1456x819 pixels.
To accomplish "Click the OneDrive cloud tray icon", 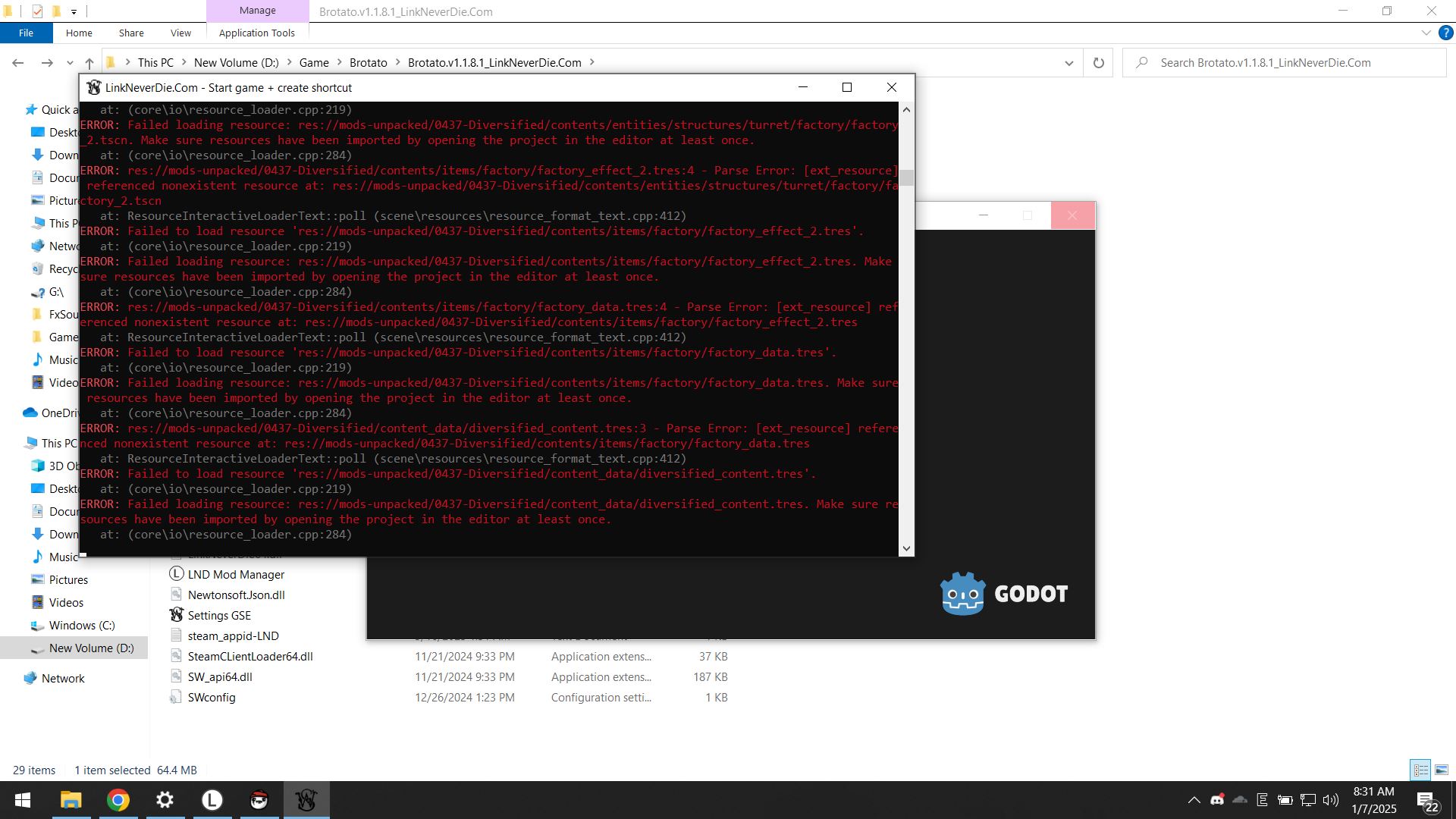I will tap(1240, 799).
